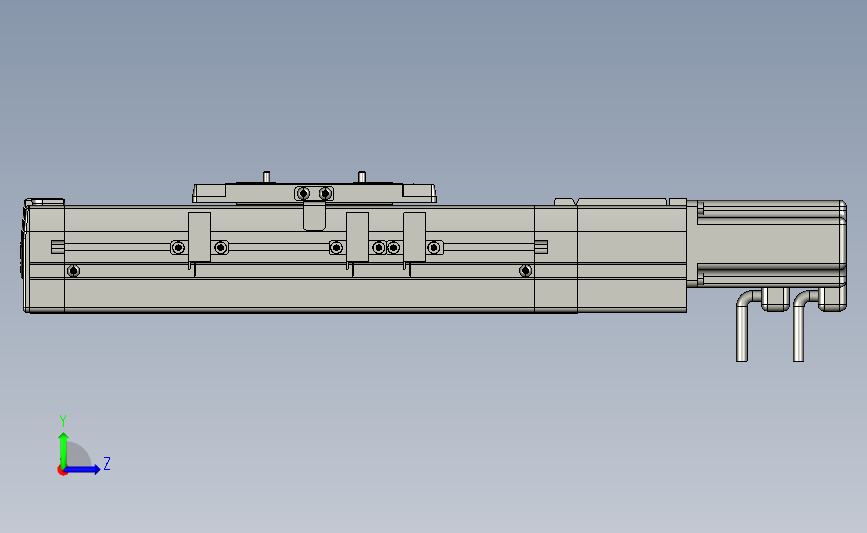This screenshot has width=867, height=533.
Task: Click the green Y axis arrow of the triad
Action: [63, 450]
